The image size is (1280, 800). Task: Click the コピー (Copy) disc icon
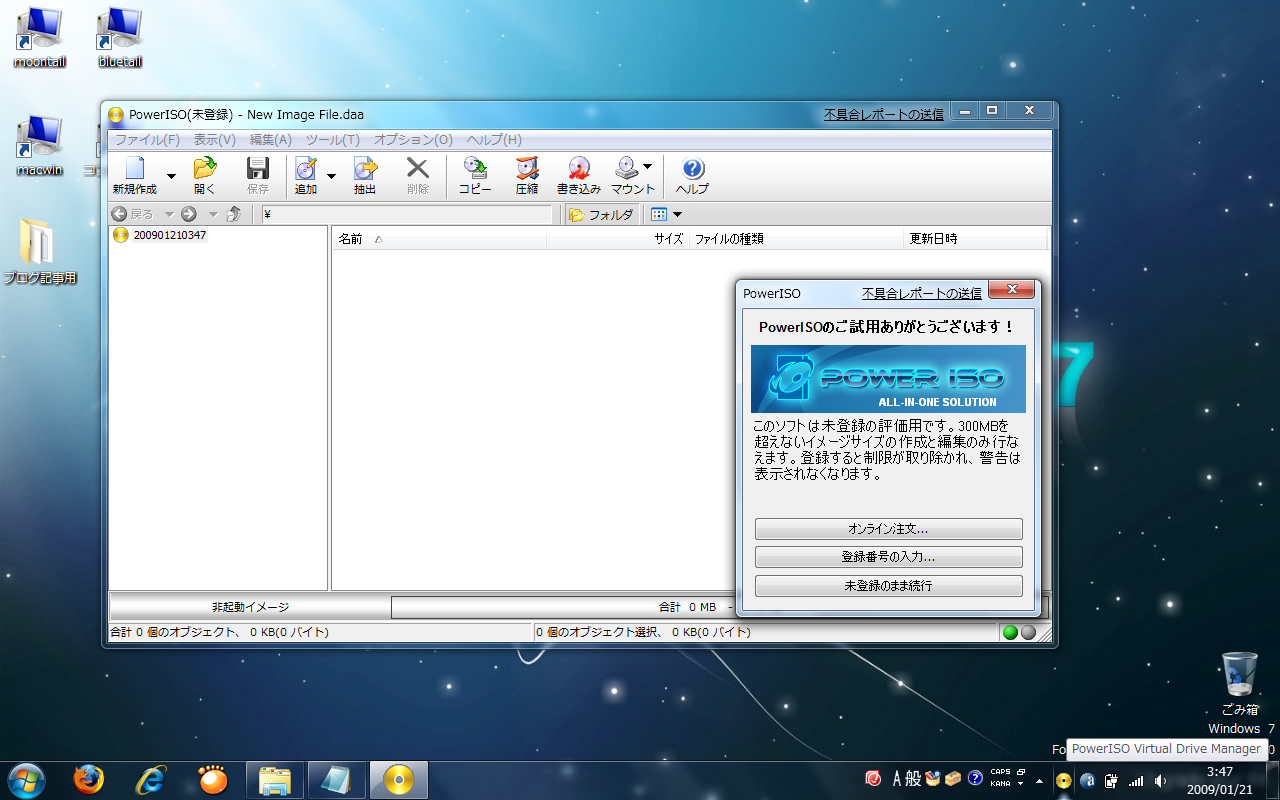475,169
